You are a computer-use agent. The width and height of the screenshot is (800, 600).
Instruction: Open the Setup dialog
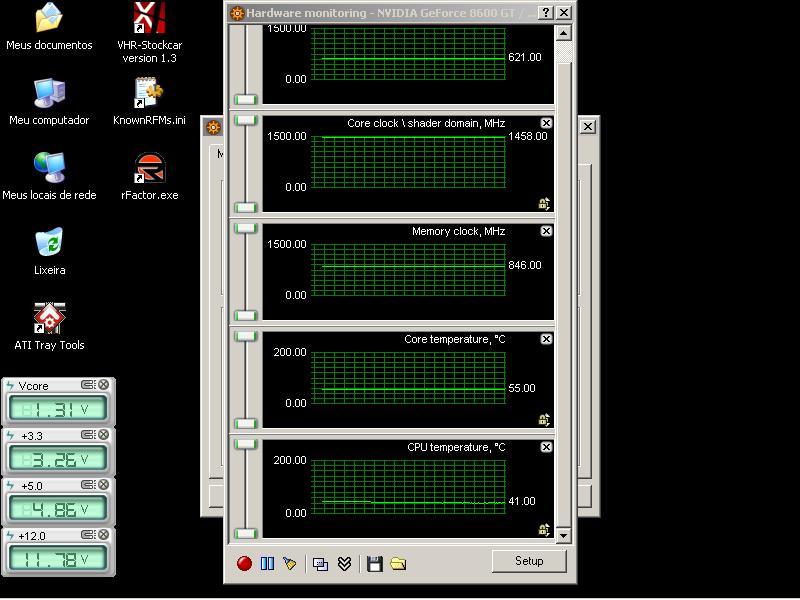529,561
